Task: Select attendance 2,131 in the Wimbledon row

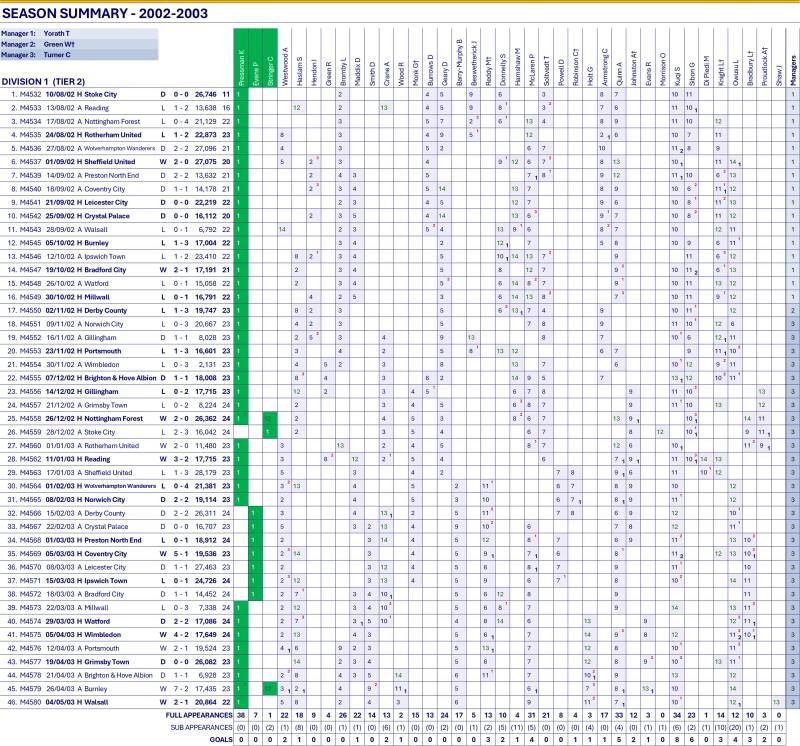Action: click(207, 365)
